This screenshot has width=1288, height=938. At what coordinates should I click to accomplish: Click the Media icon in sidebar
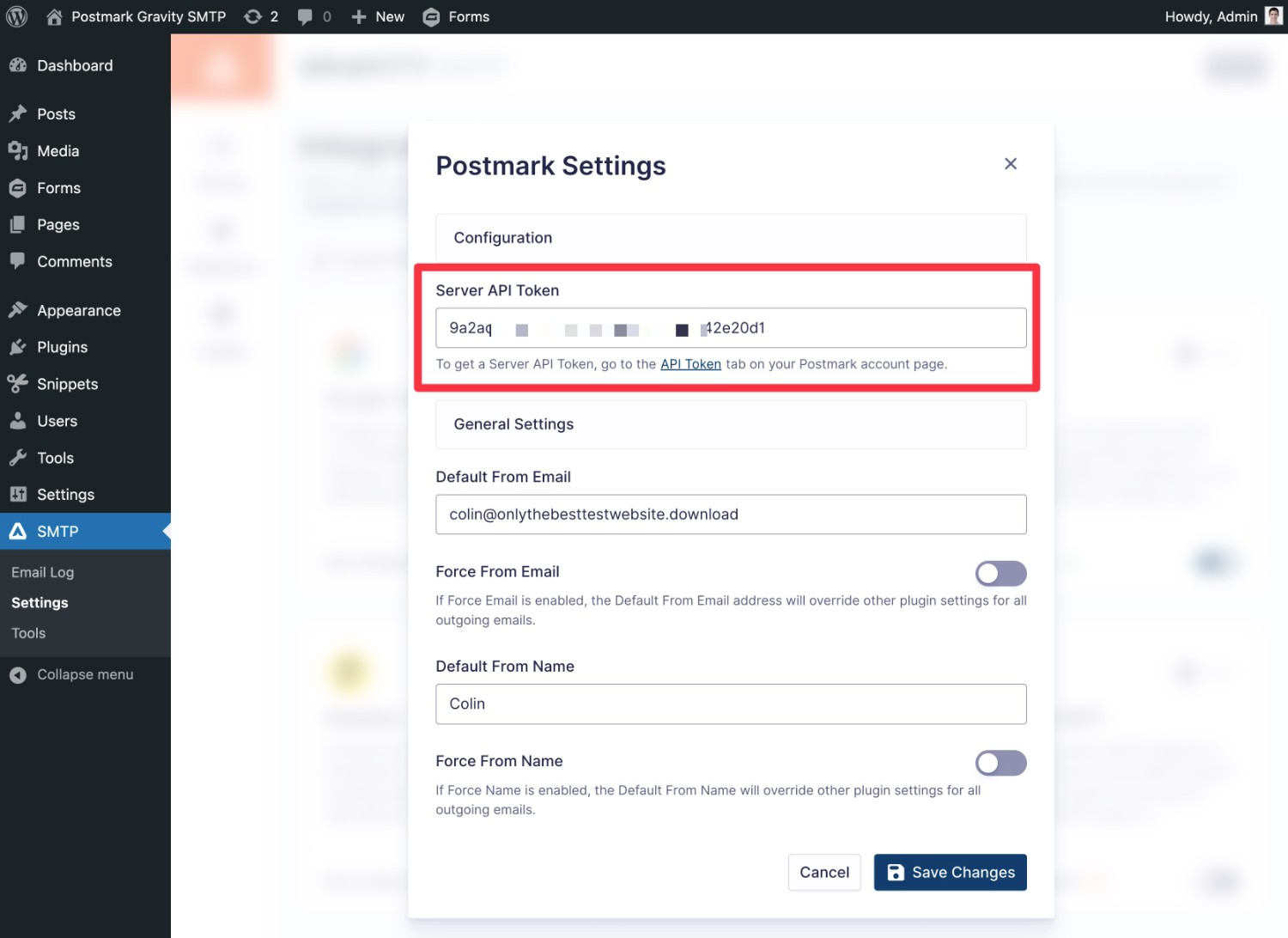click(18, 151)
